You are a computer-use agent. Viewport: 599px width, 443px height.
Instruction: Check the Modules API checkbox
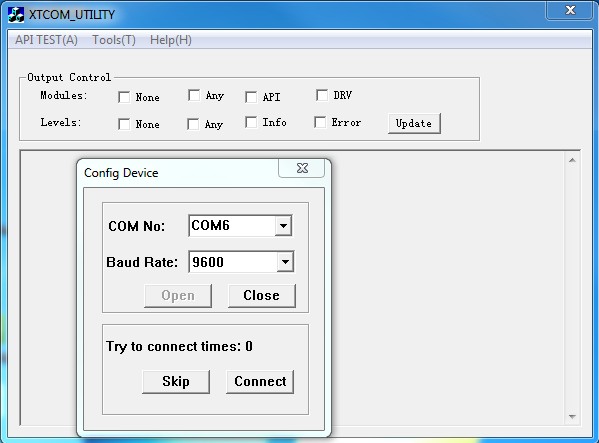(251, 97)
